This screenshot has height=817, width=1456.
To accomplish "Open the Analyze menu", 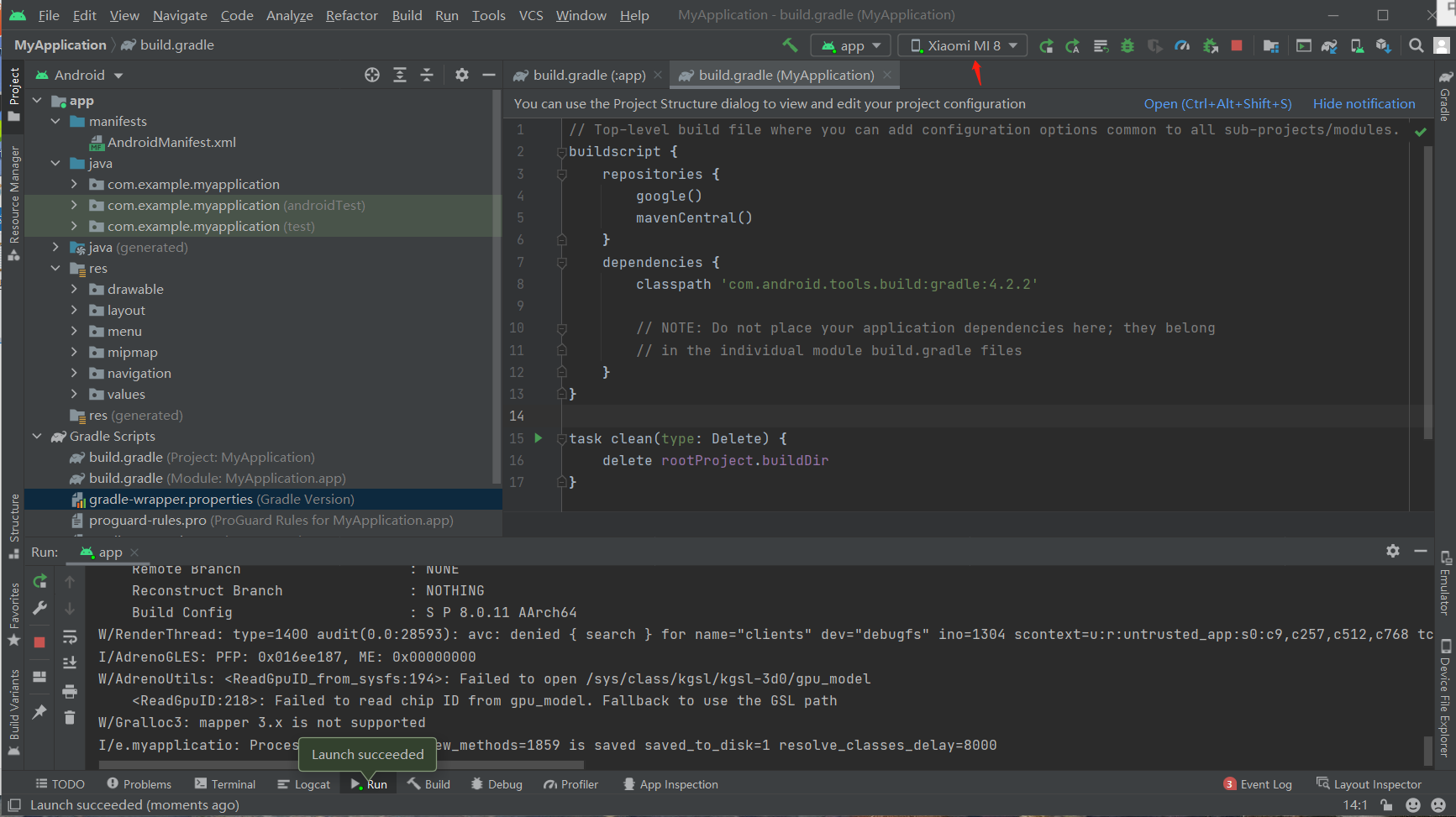I will (290, 15).
